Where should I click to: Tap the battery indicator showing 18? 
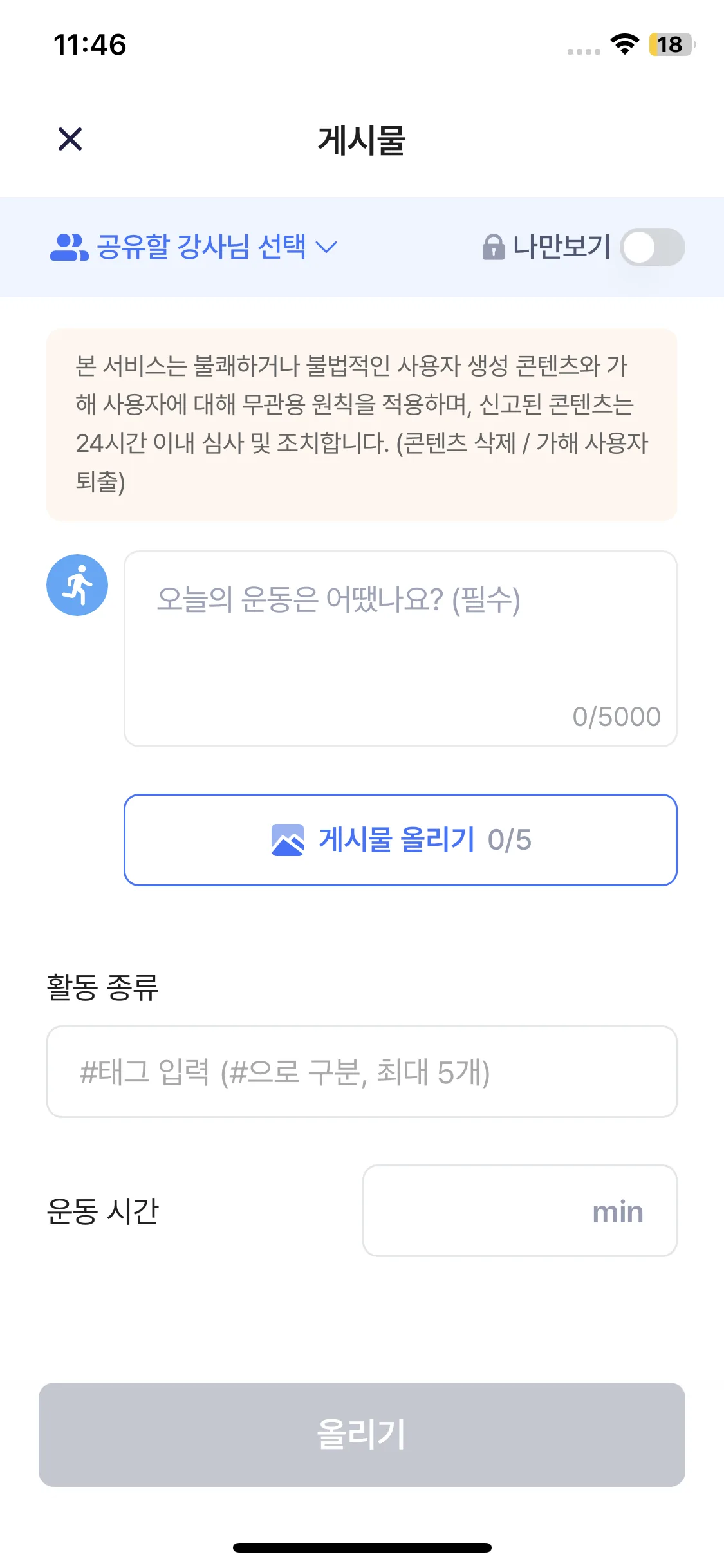[671, 44]
